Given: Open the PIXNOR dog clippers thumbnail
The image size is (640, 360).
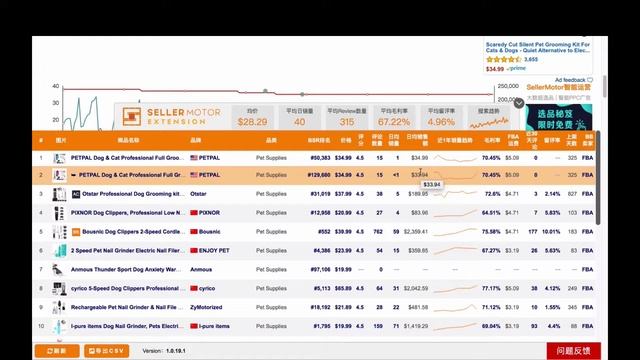Looking at the screenshot, I should (x=59, y=213).
